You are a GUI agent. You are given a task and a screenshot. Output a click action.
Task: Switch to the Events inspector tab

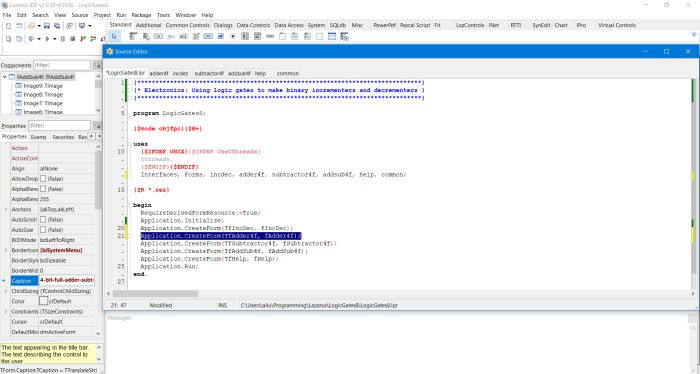(38, 137)
